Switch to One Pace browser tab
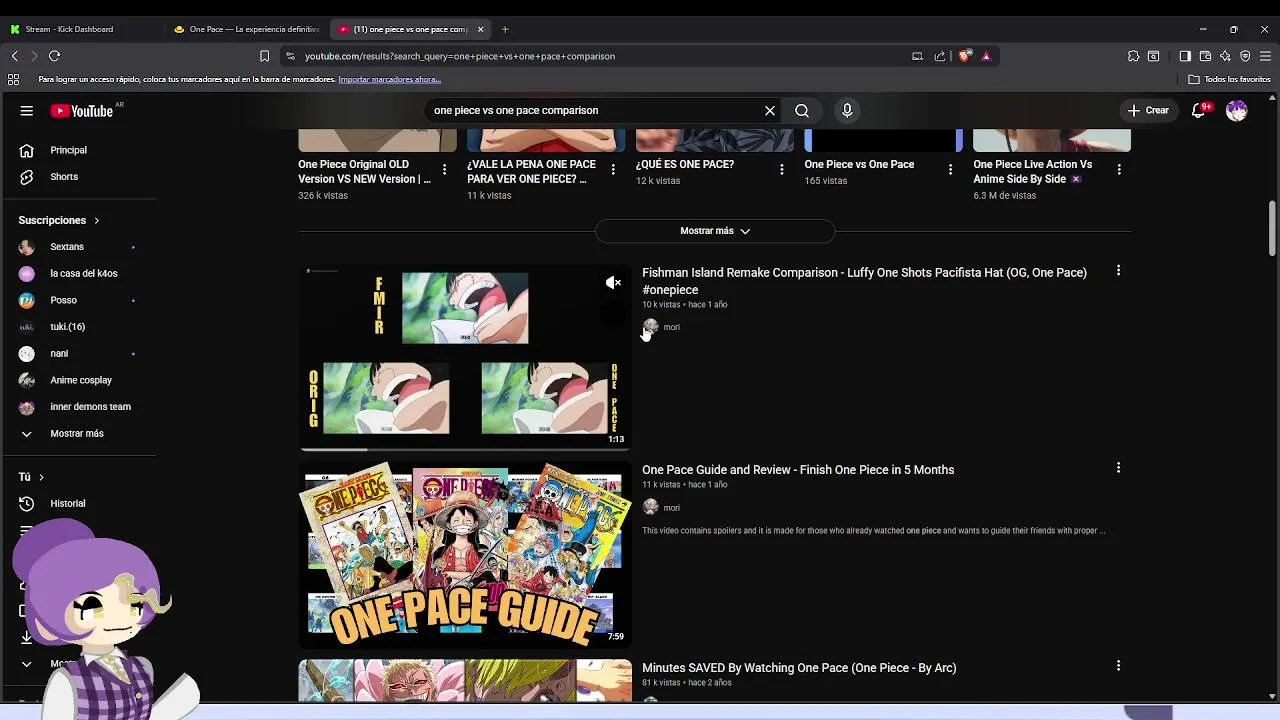 pos(245,29)
